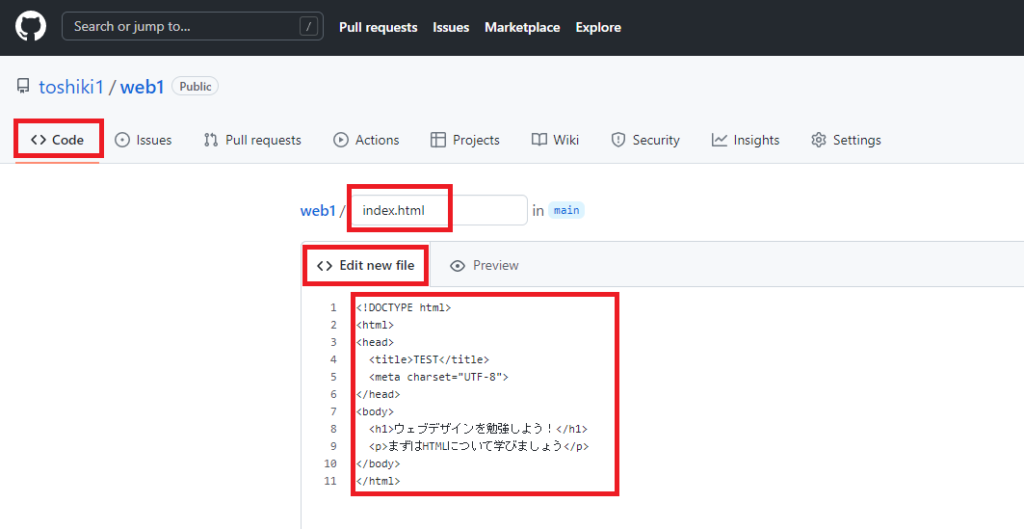Viewport: 1024px width, 529px height.
Task: Click the GitHub Octocat logo
Action: (31, 27)
